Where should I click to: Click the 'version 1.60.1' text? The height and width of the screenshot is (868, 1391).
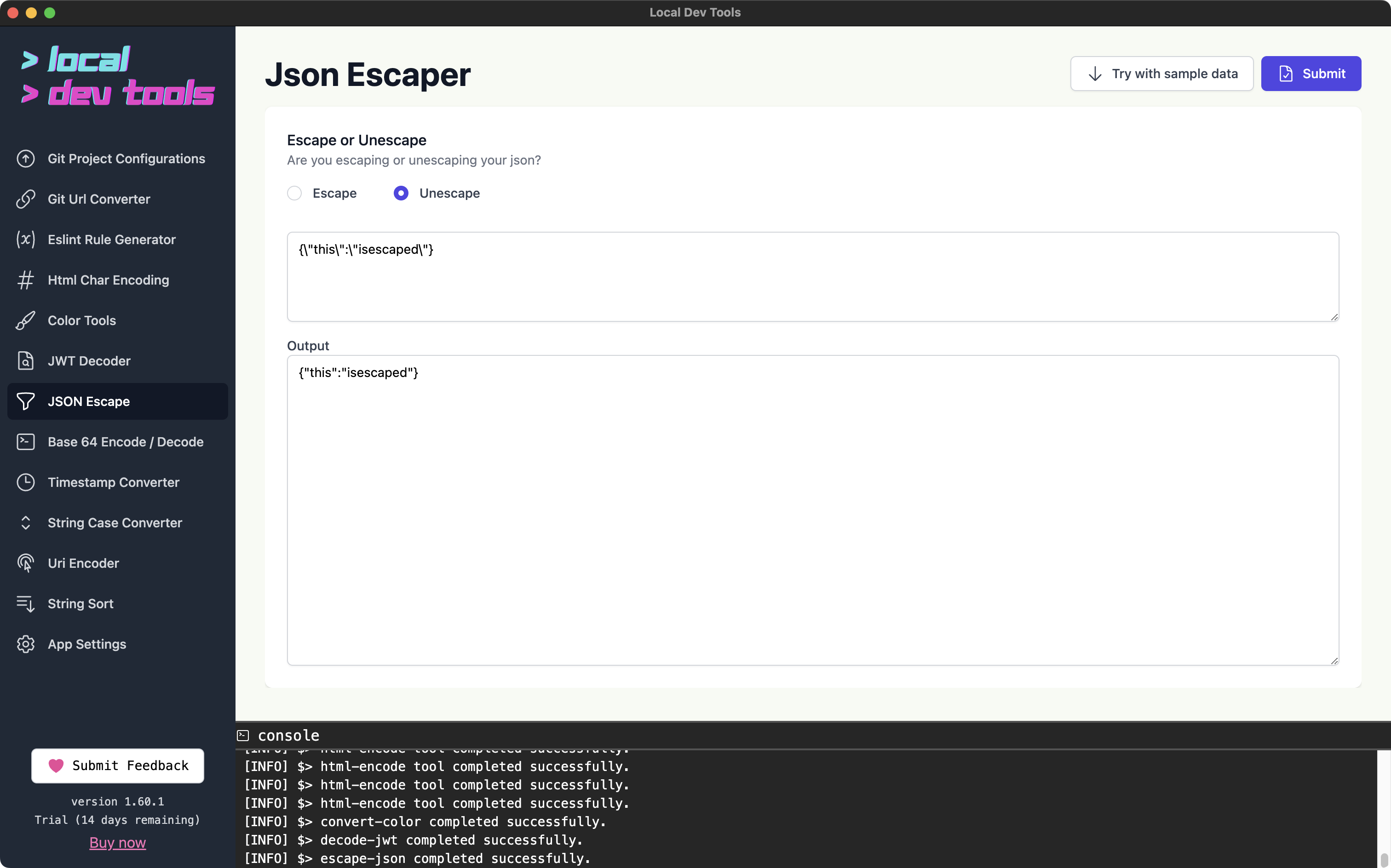[118, 801]
